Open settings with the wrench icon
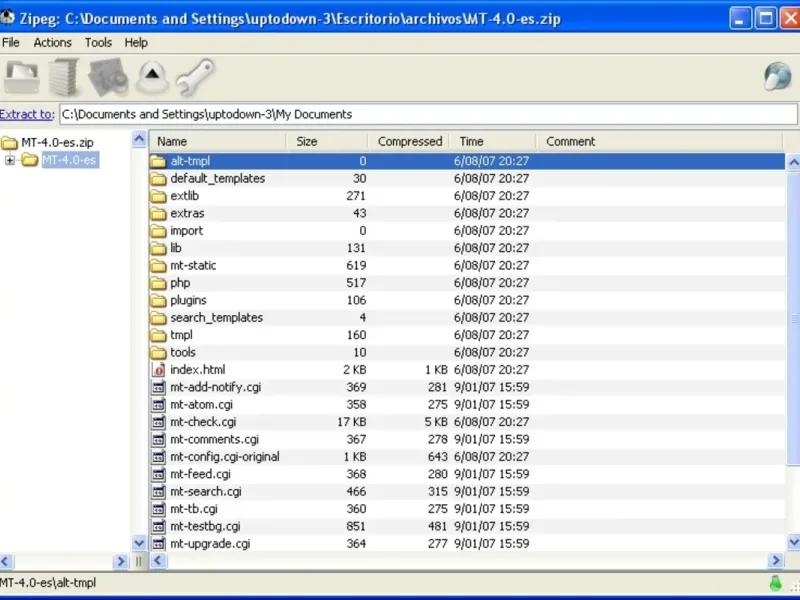The height and width of the screenshot is (600, 800). [194, 77]
